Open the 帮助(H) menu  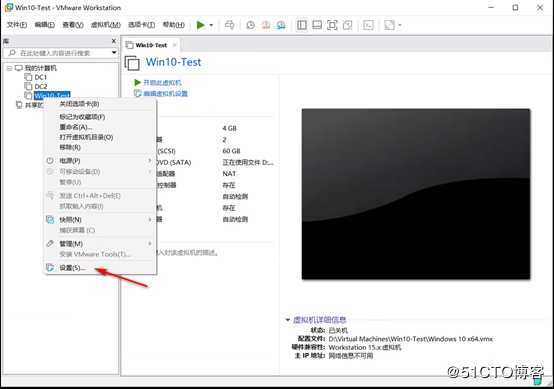click(173, 25)
